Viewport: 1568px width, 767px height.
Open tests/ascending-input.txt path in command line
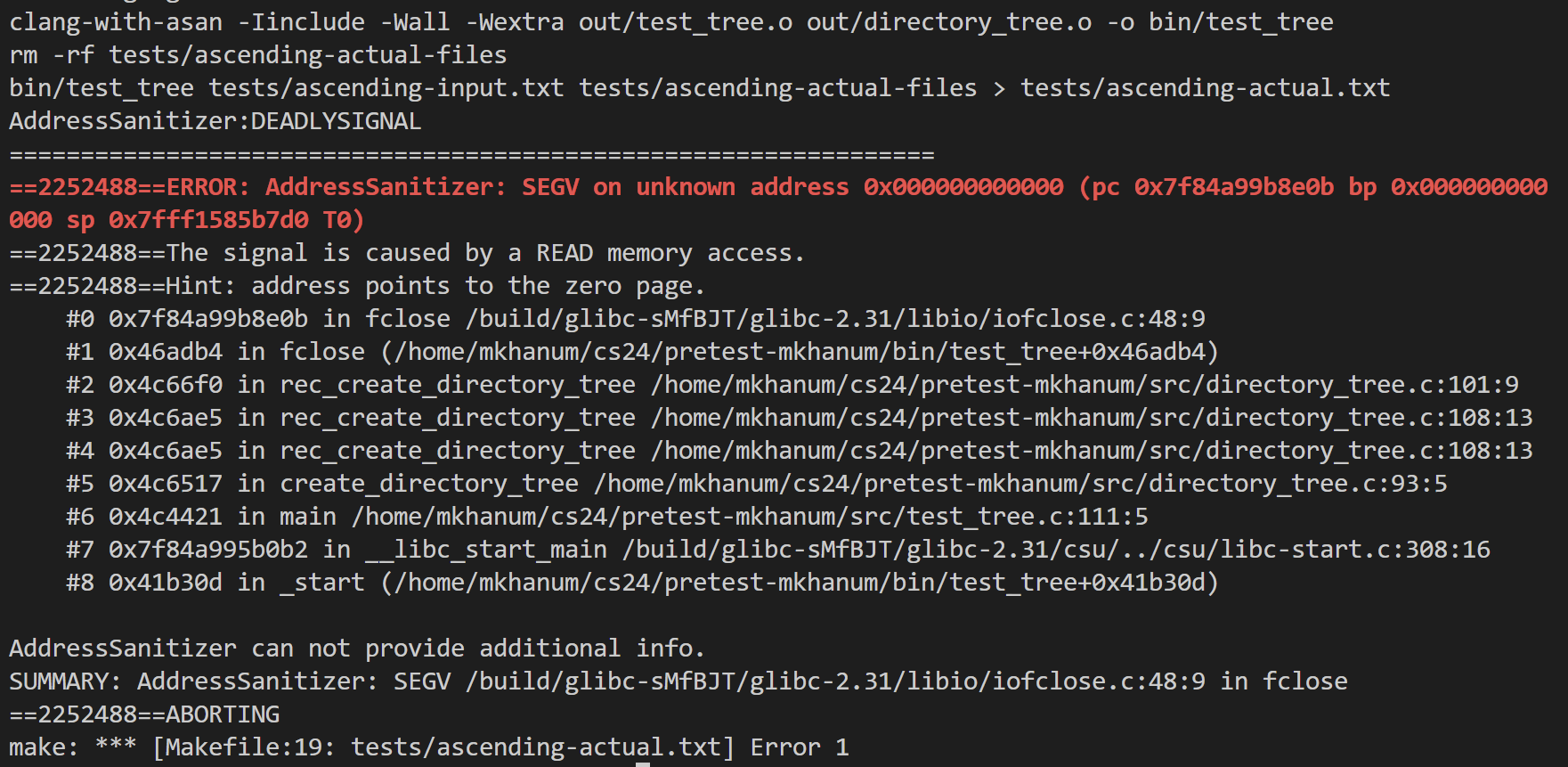(x=386, y=88)
